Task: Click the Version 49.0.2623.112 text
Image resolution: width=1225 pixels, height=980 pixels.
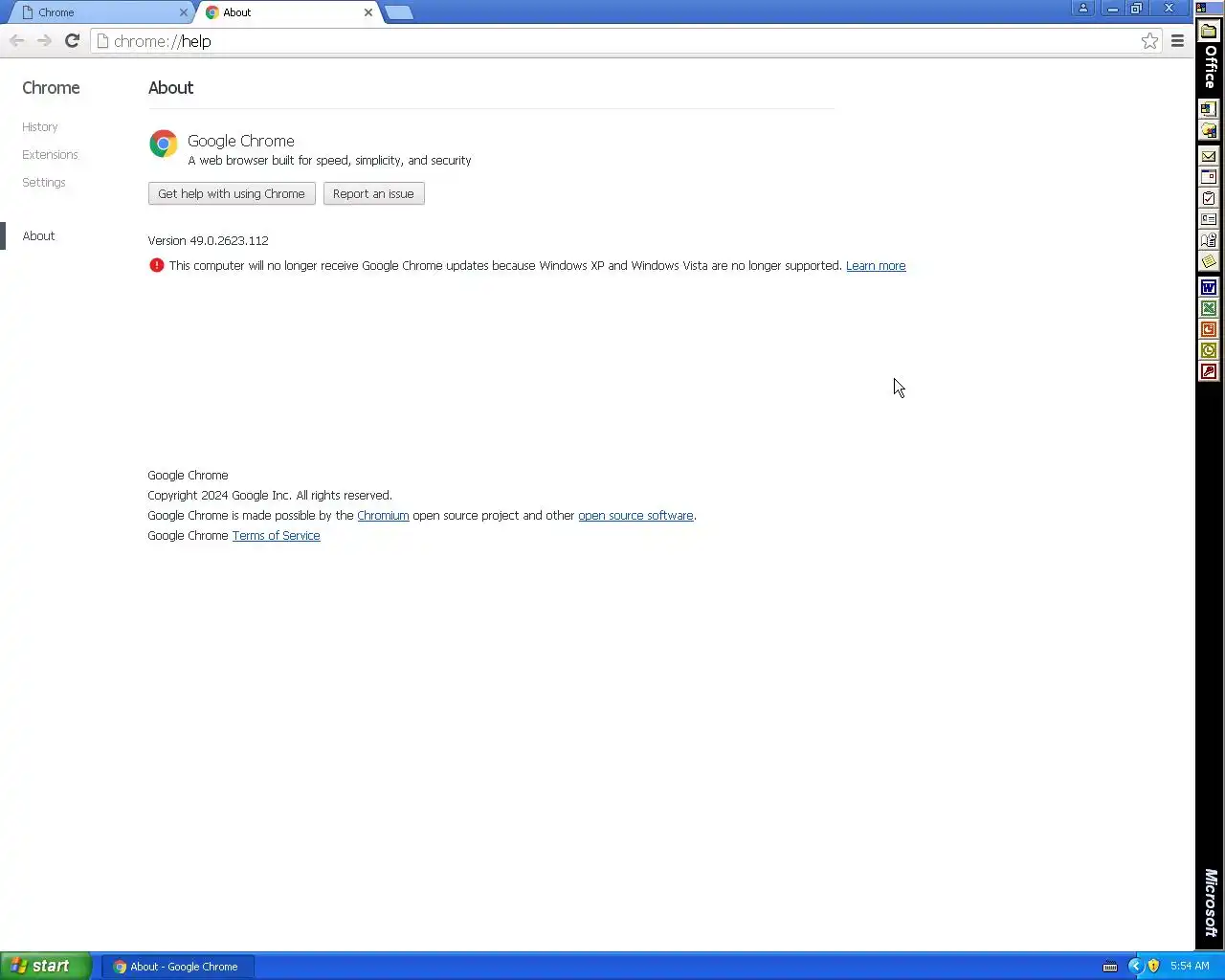Action: coord(208,240)
